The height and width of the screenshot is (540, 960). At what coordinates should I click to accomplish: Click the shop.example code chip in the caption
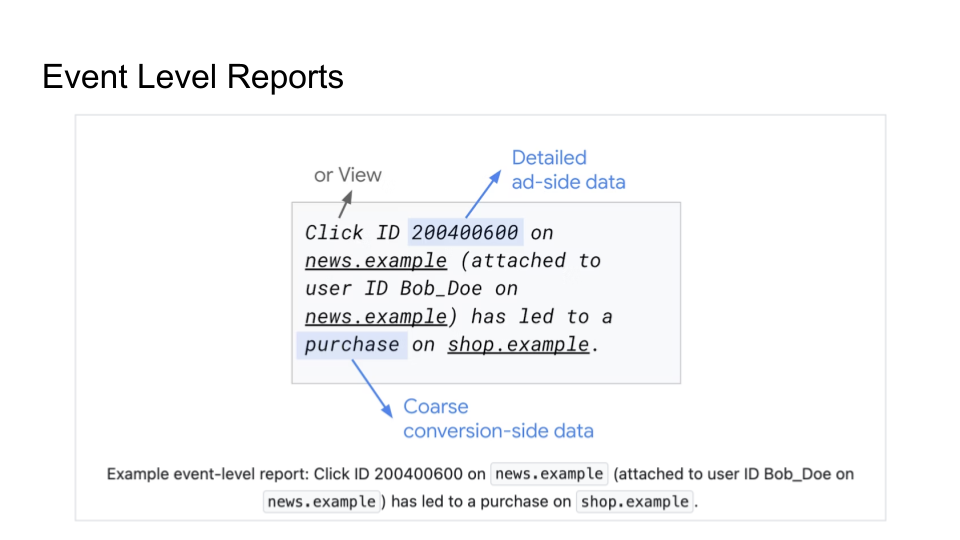click(x=635, y=502)
